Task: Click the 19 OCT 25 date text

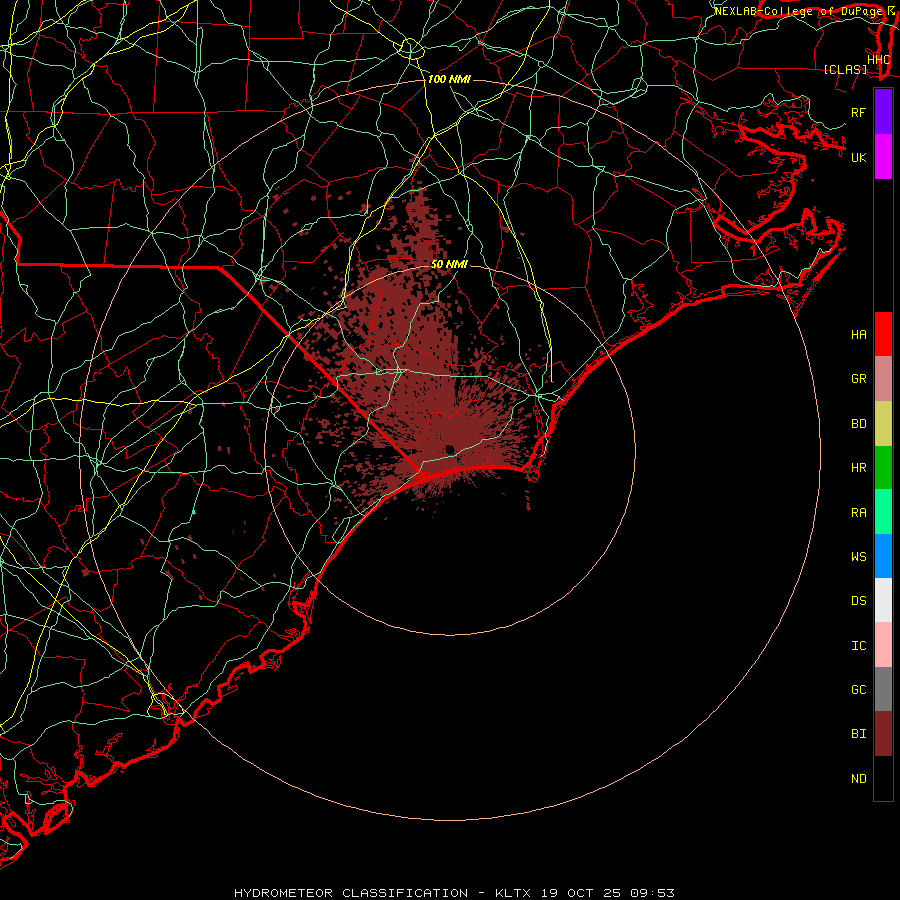Action: (581, 893)
